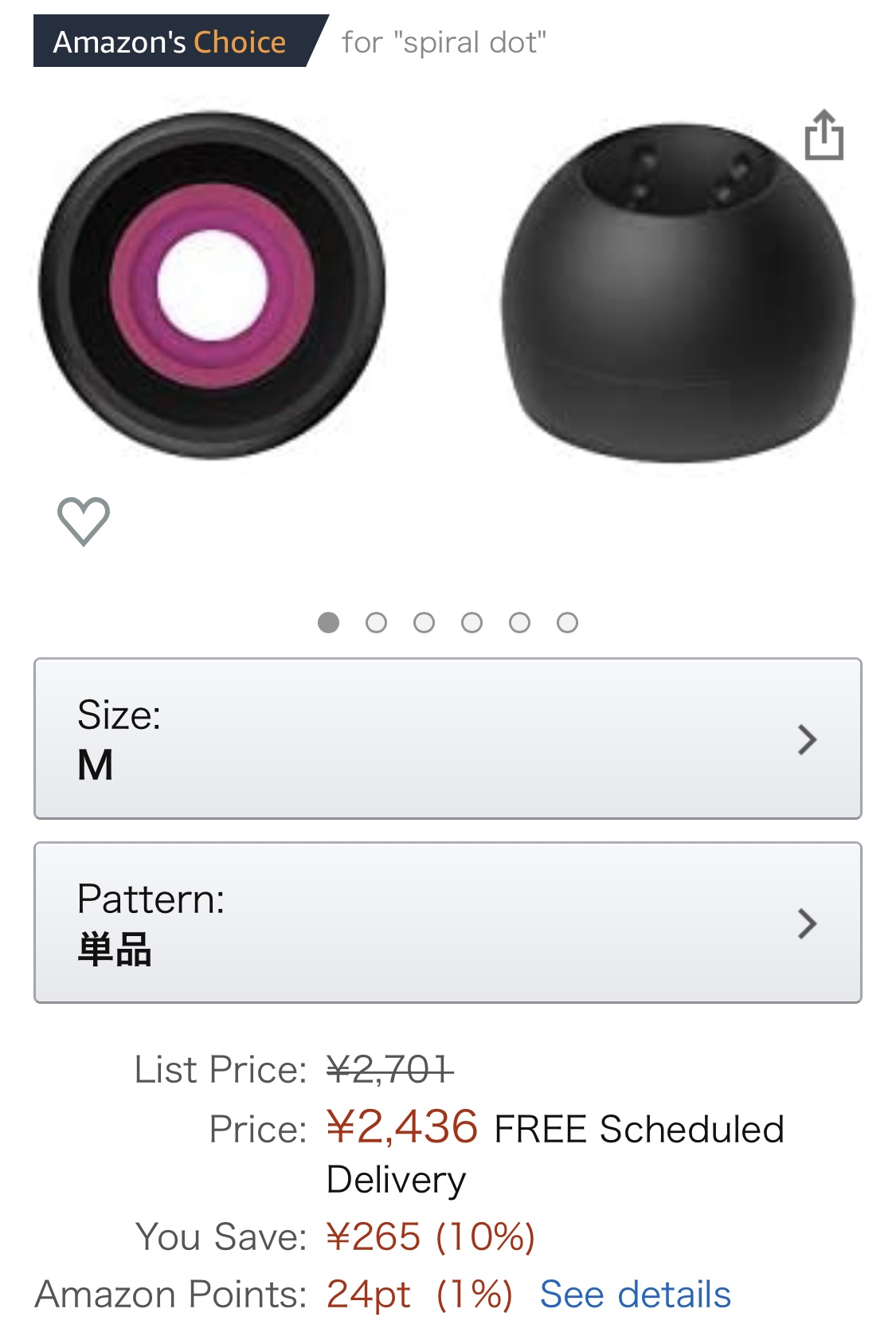Add item to wish list heart
Screen dimensions: 896x1336
(84, 521)
